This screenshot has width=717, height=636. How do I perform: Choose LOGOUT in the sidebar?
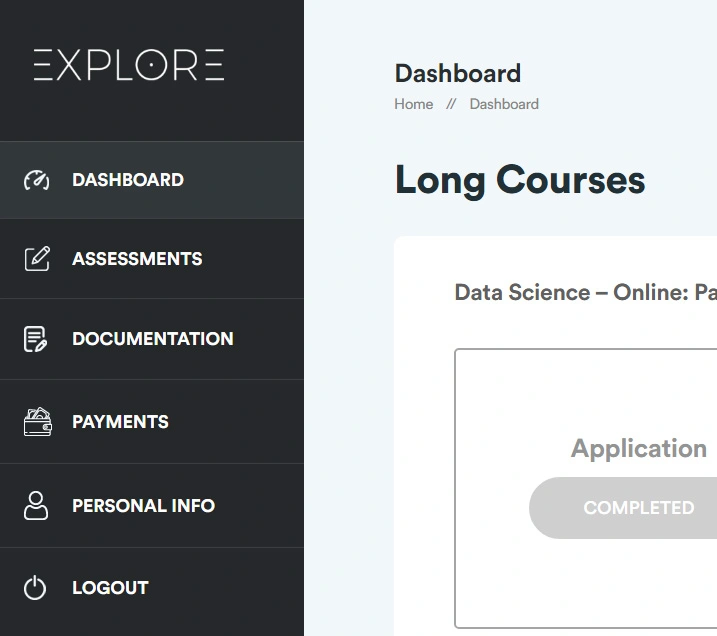152,588
